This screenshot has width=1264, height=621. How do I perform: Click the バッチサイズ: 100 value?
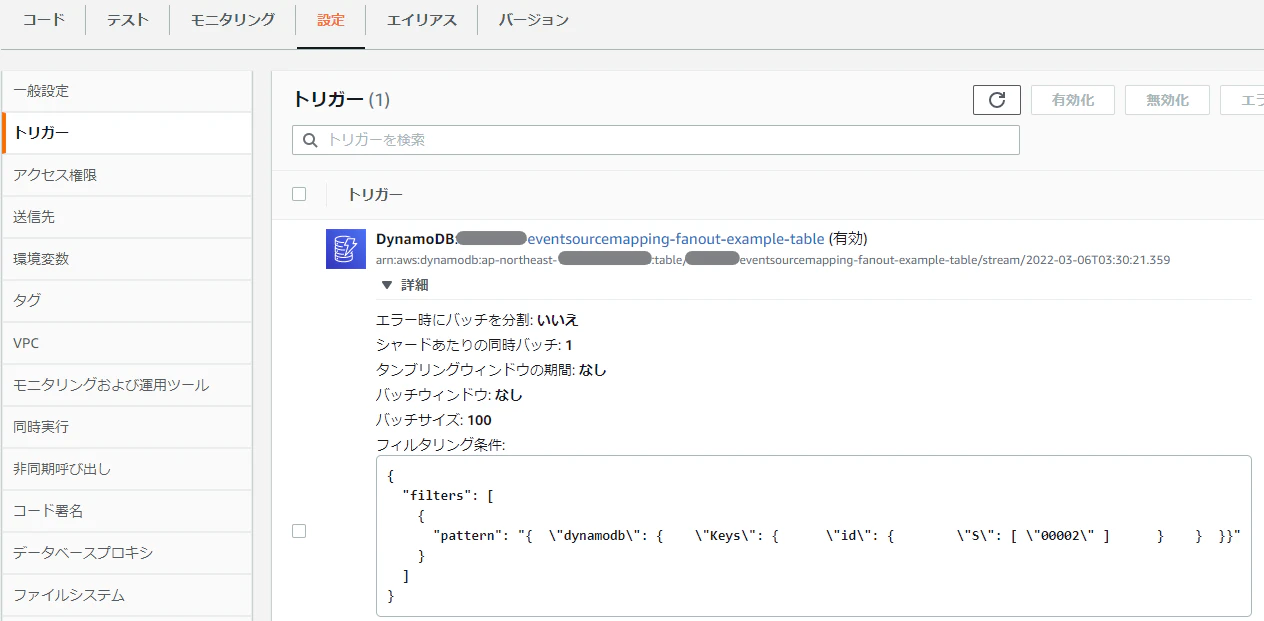tap(434, 420)
